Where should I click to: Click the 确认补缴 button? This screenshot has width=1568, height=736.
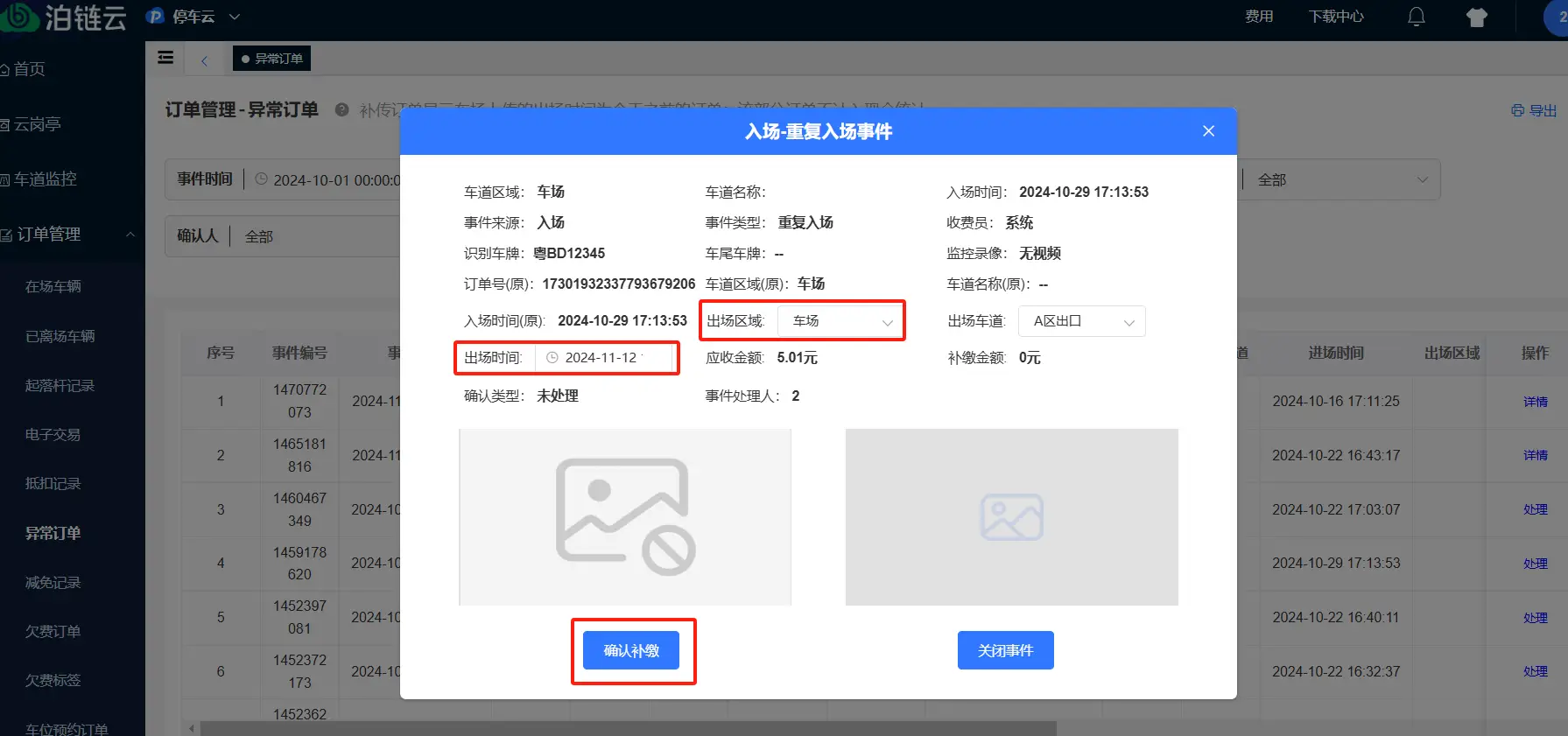(x=631, y=650)
